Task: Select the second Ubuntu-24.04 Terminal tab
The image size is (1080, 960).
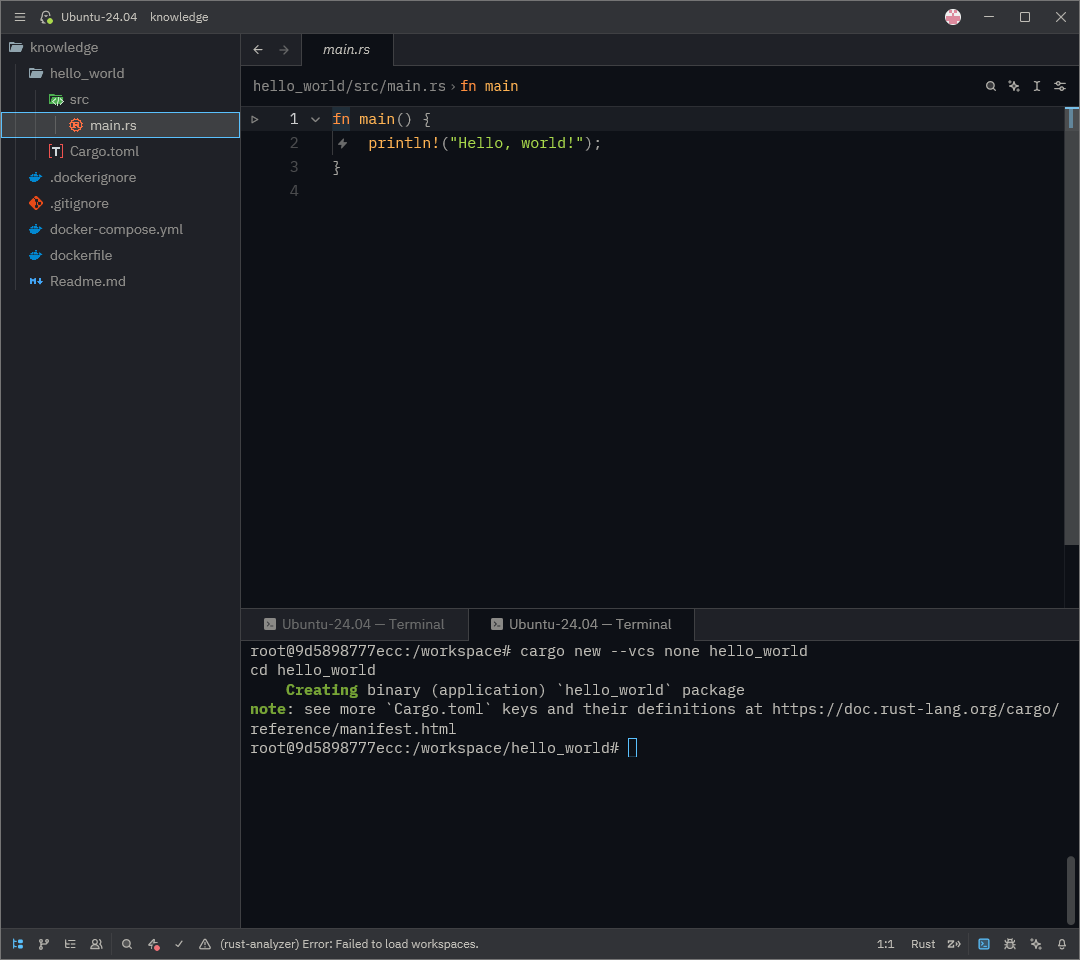Action: [581, 625]
